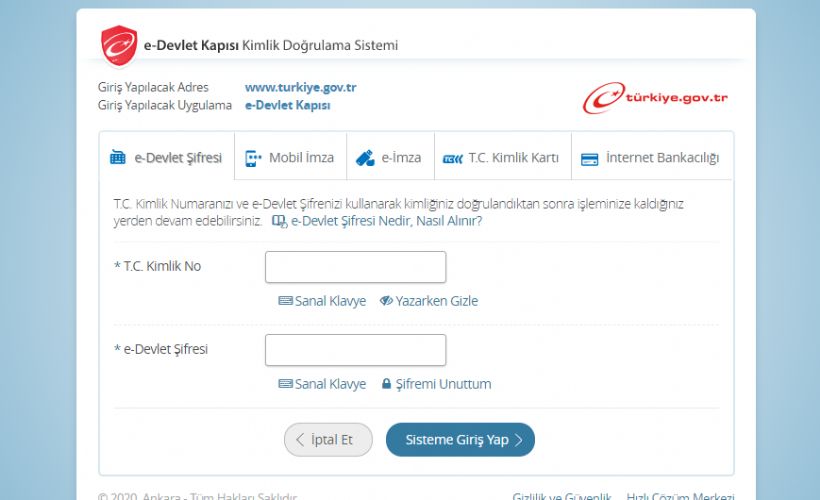Open the Hızlı Çözüm Merkezi footer link
Viewport: 820px width, 500px height.
[x=680, y=496]
